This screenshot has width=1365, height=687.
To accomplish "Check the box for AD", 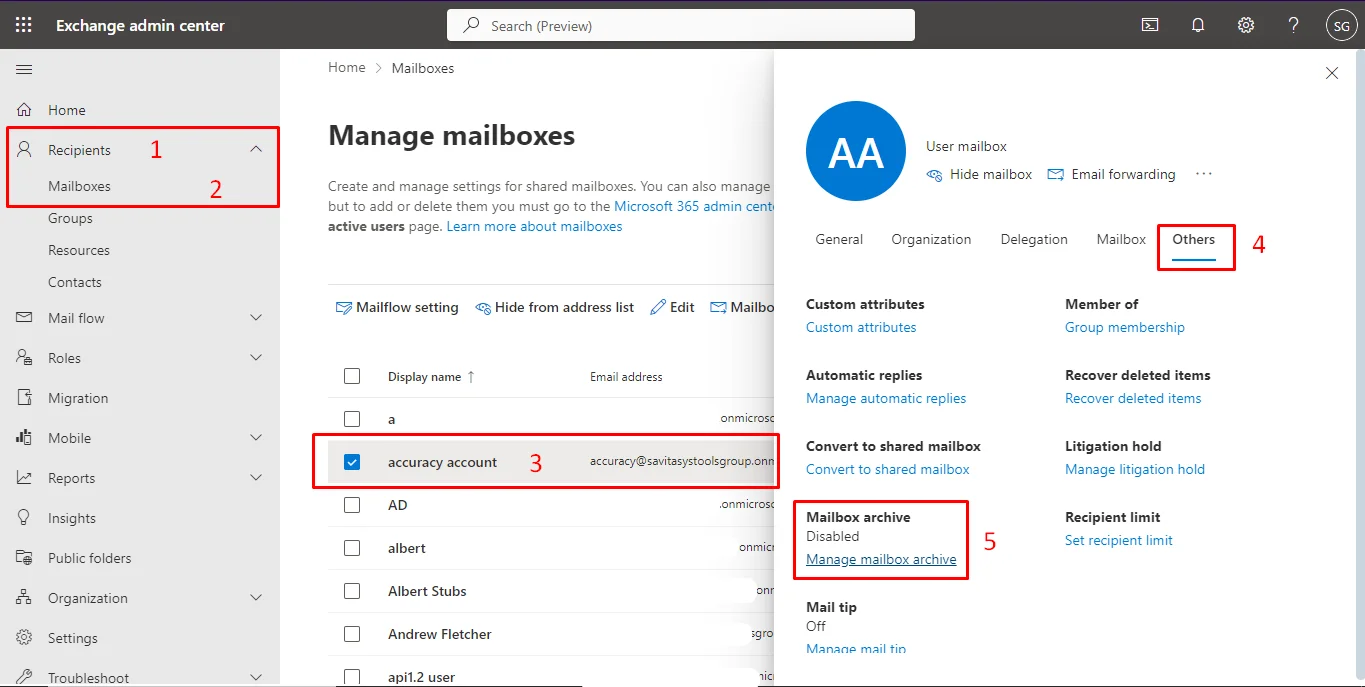I will (x=352, y=505).
